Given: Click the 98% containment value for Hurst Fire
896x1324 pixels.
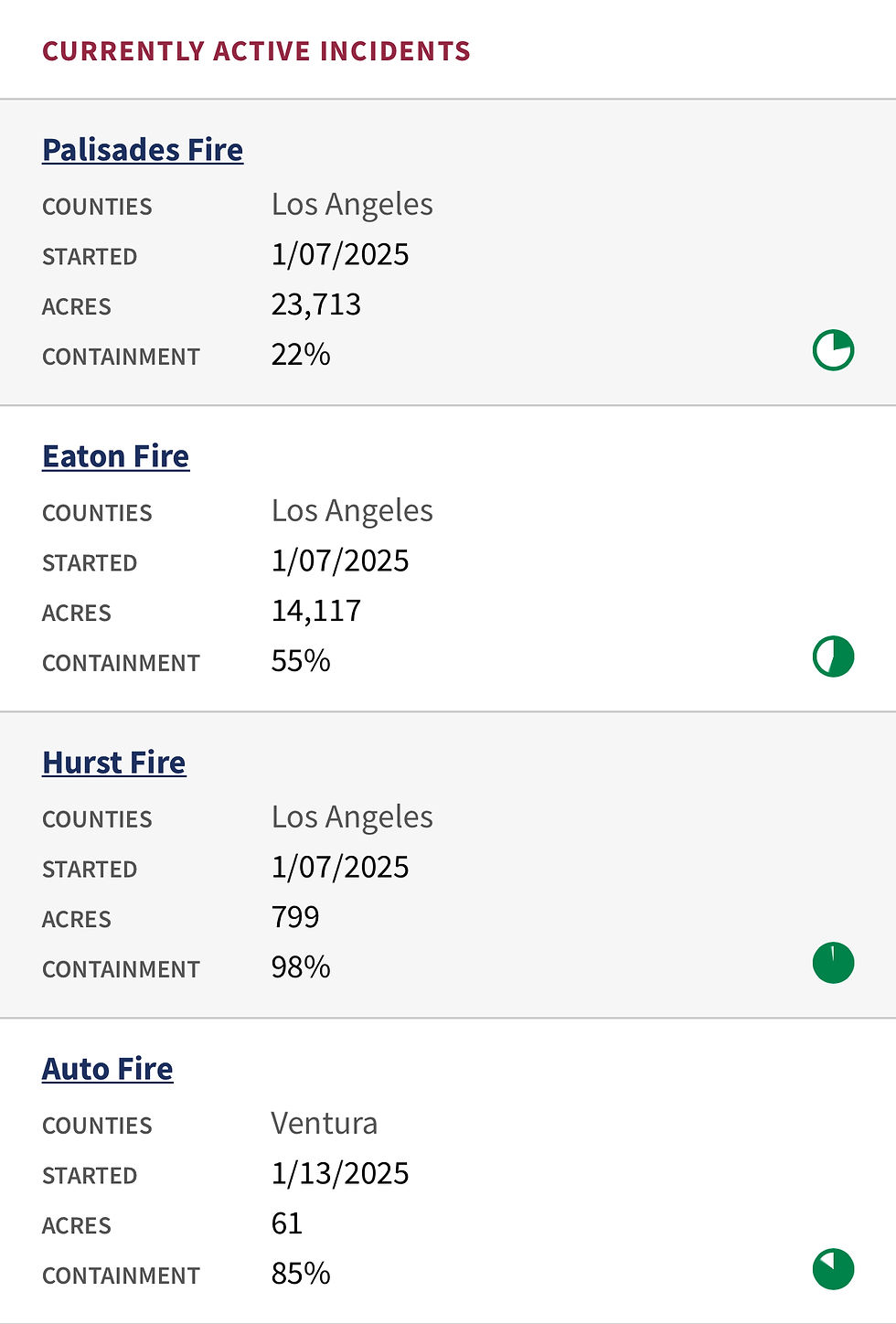Looking at the screenshot, I should [x=301, y=967].
